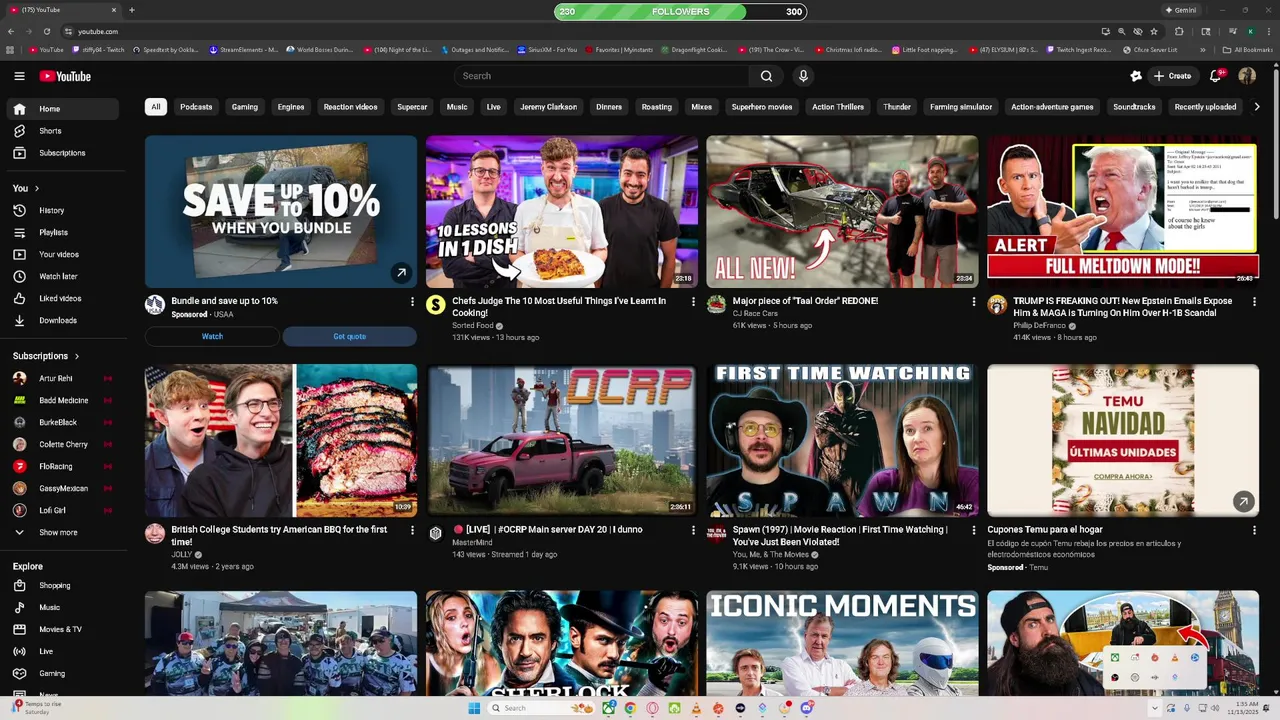
Task: Expand bookmarks overflow chevron
Action: tap(1202, 50)
